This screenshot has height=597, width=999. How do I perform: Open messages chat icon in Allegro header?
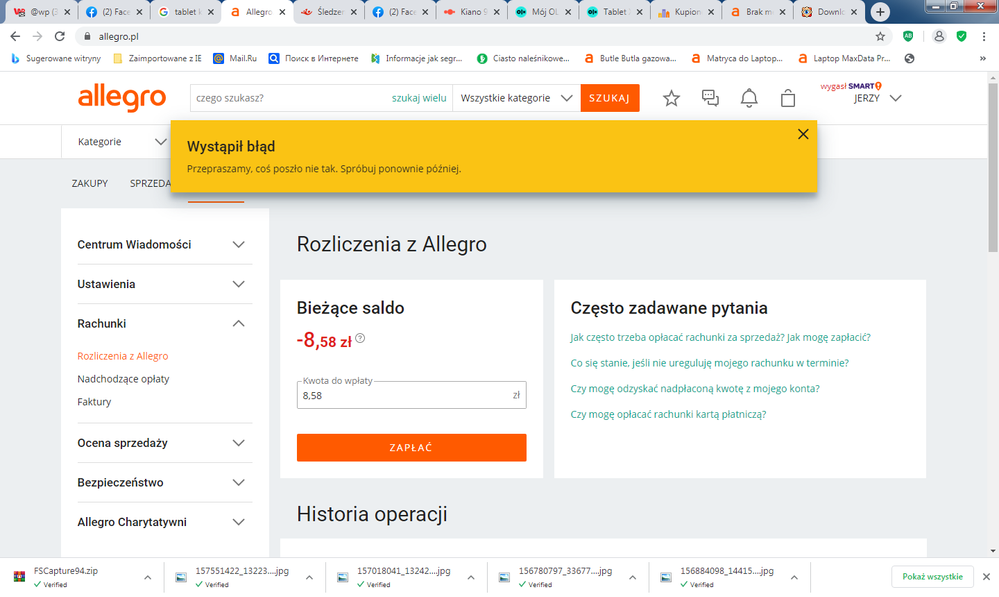point(710,98)
